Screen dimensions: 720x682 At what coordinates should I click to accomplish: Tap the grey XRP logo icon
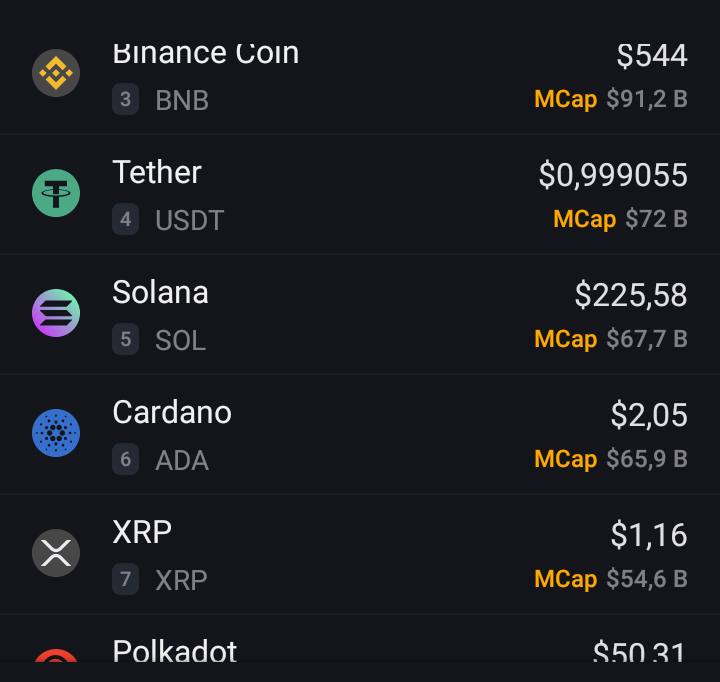[56, 553]
